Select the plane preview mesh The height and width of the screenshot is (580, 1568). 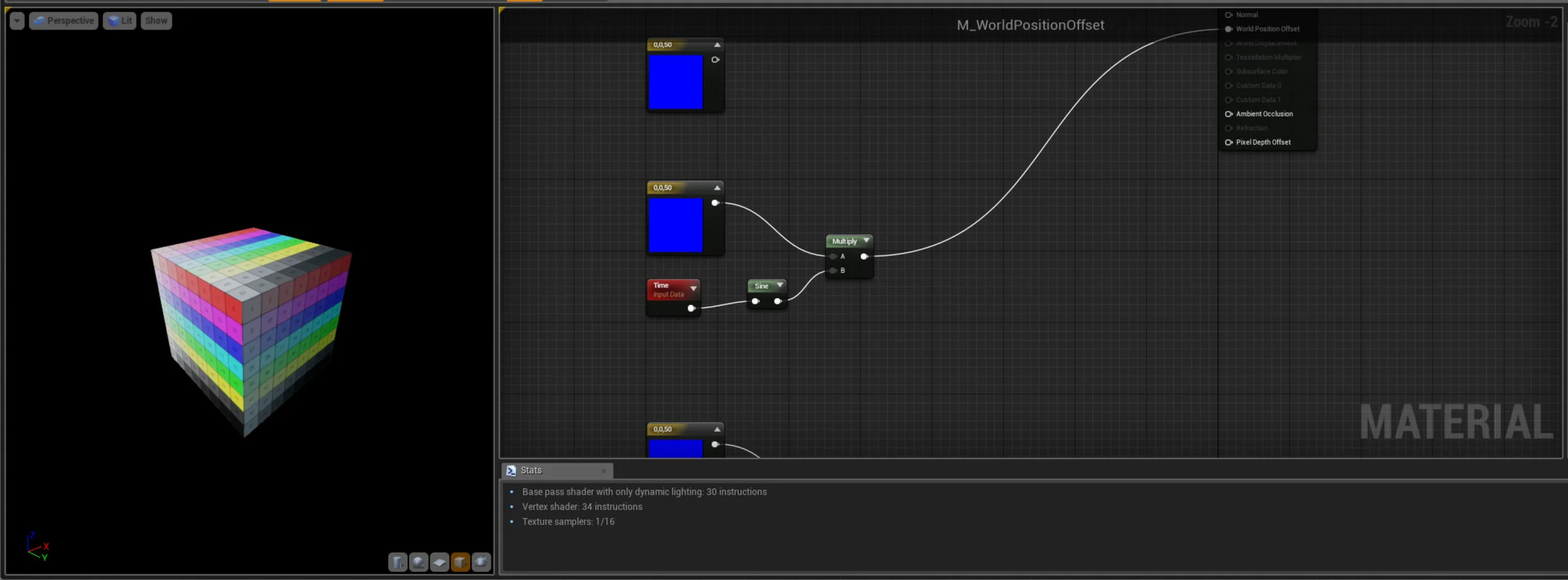pos(440,562)
